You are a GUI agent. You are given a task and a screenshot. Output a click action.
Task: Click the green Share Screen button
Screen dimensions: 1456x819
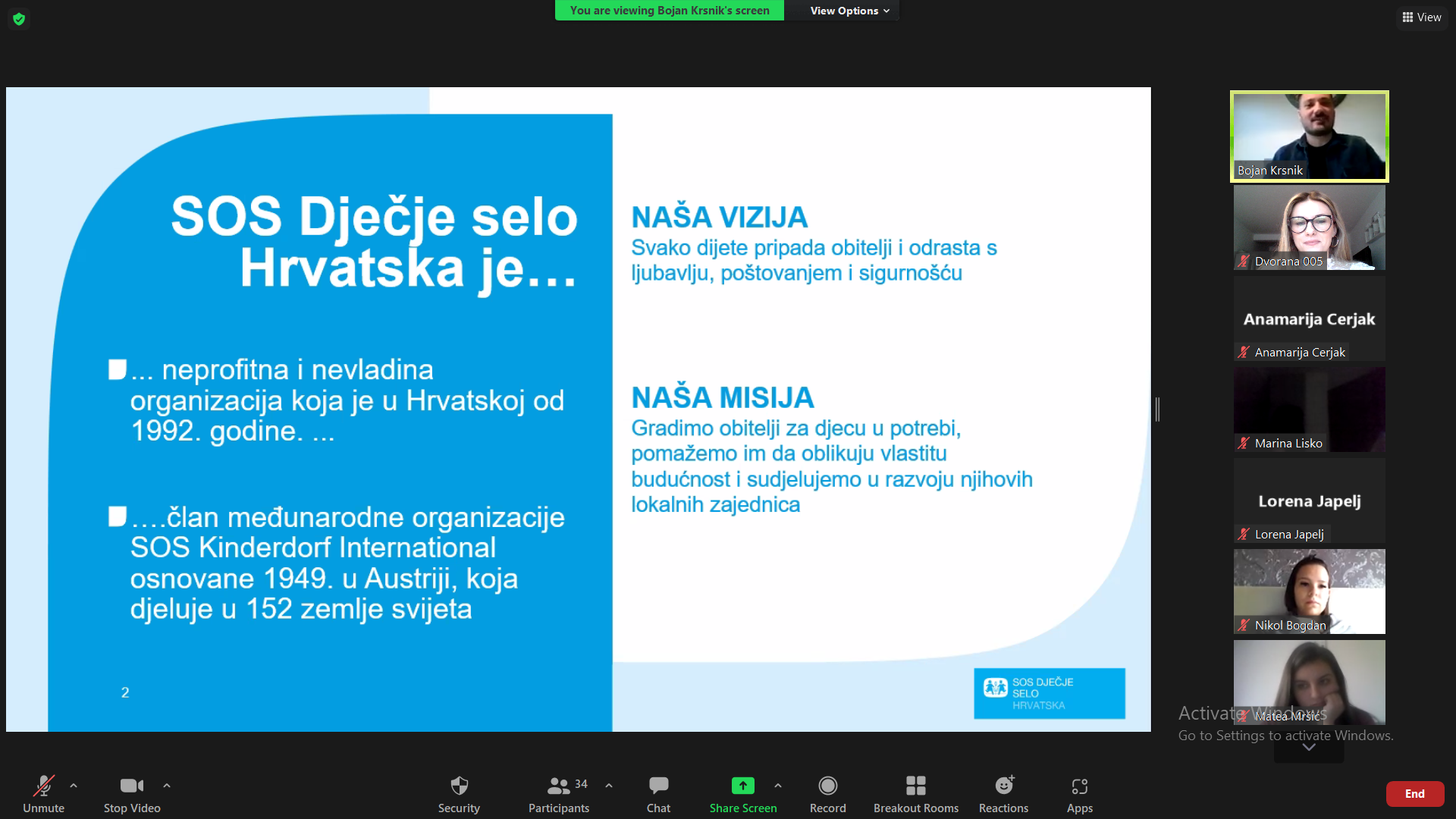coord(743,793)
